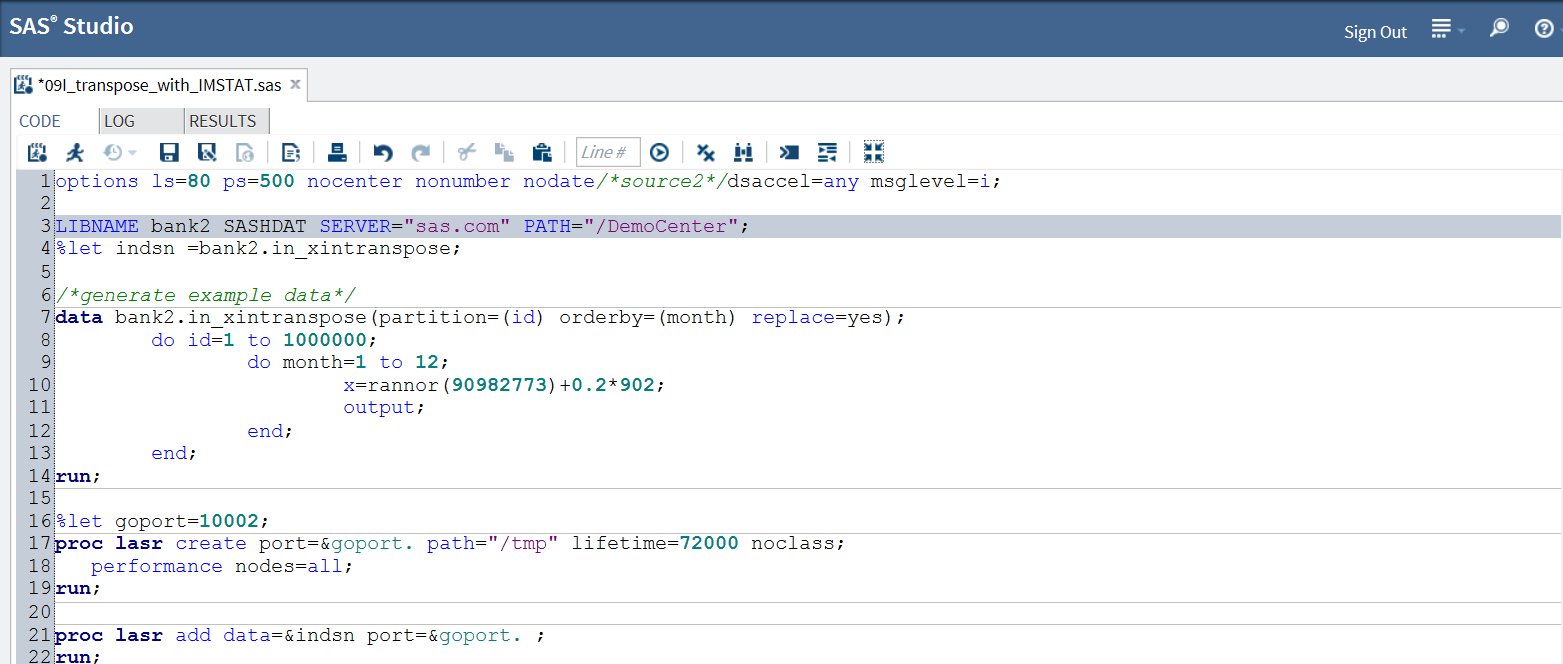Click '%let goport=10002' line
This screenshot has width=1563, height=664.
coord(163,521)
